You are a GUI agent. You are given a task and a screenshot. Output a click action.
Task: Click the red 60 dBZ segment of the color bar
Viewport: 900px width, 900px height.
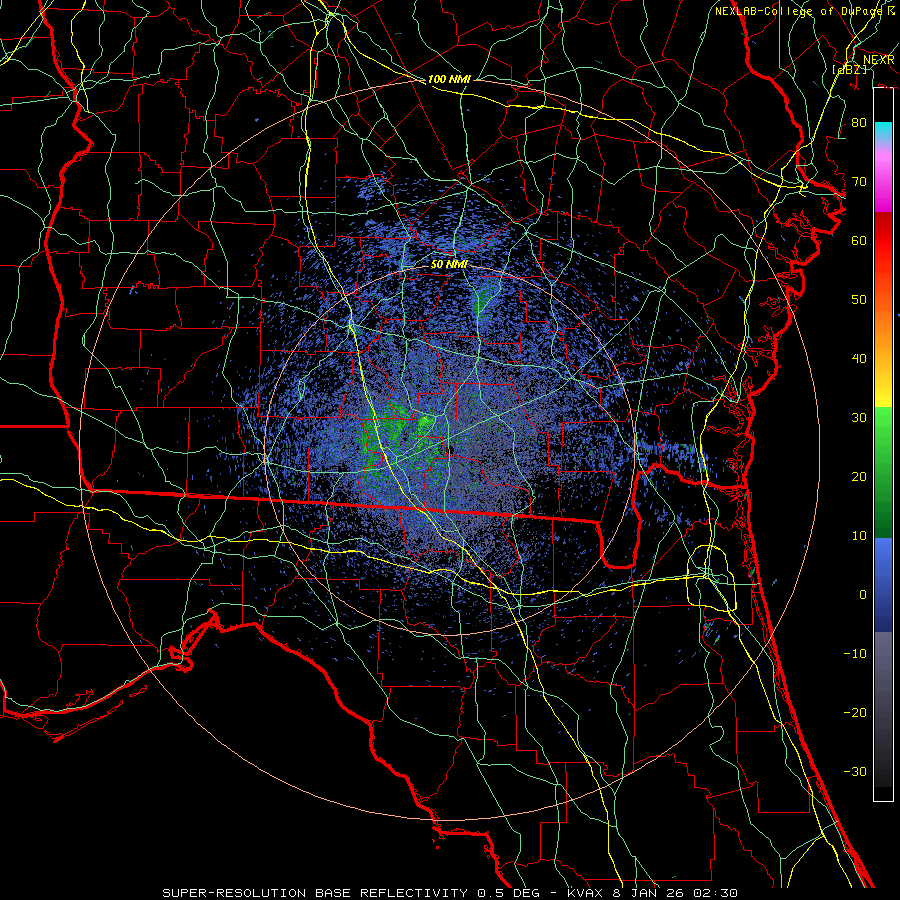[x=883, y=240]
